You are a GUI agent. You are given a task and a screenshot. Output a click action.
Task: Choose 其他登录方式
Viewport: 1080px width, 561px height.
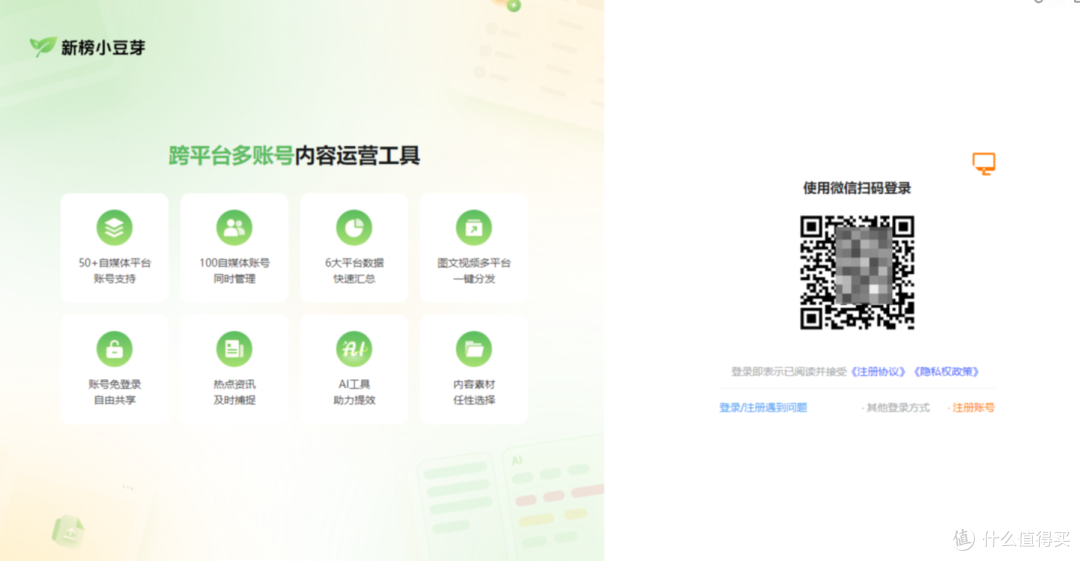tap(896, 407)
